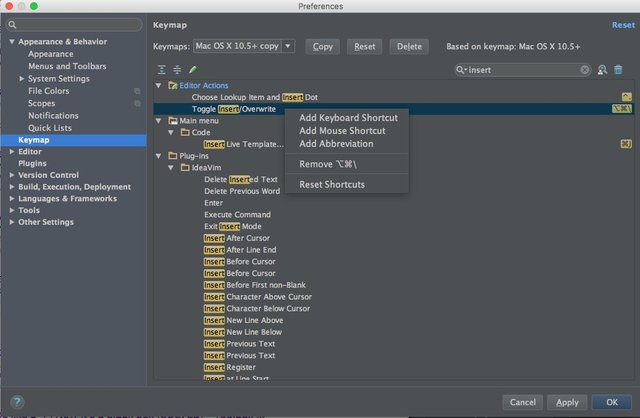This screenshot has height=418, width=640.
Task: Select Keymap in the settings sidebar
Action: 73,140
